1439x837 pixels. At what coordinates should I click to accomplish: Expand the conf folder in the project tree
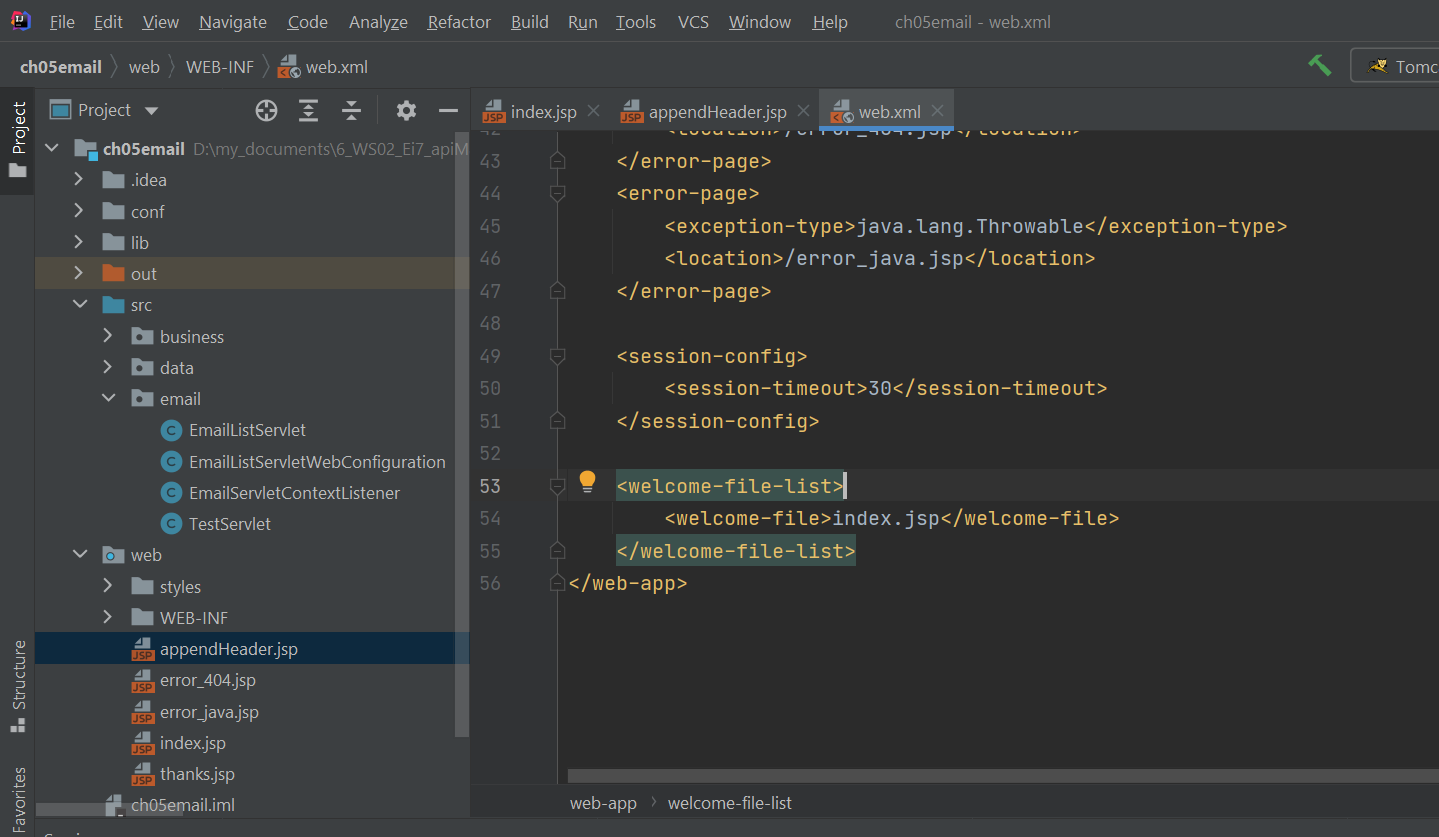tap(80, 210)
